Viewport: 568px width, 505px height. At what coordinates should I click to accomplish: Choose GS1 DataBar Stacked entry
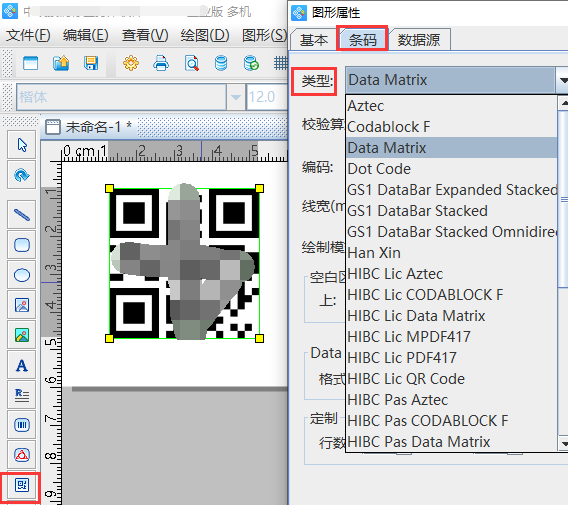pyautogui.click(x=451, y=211)
